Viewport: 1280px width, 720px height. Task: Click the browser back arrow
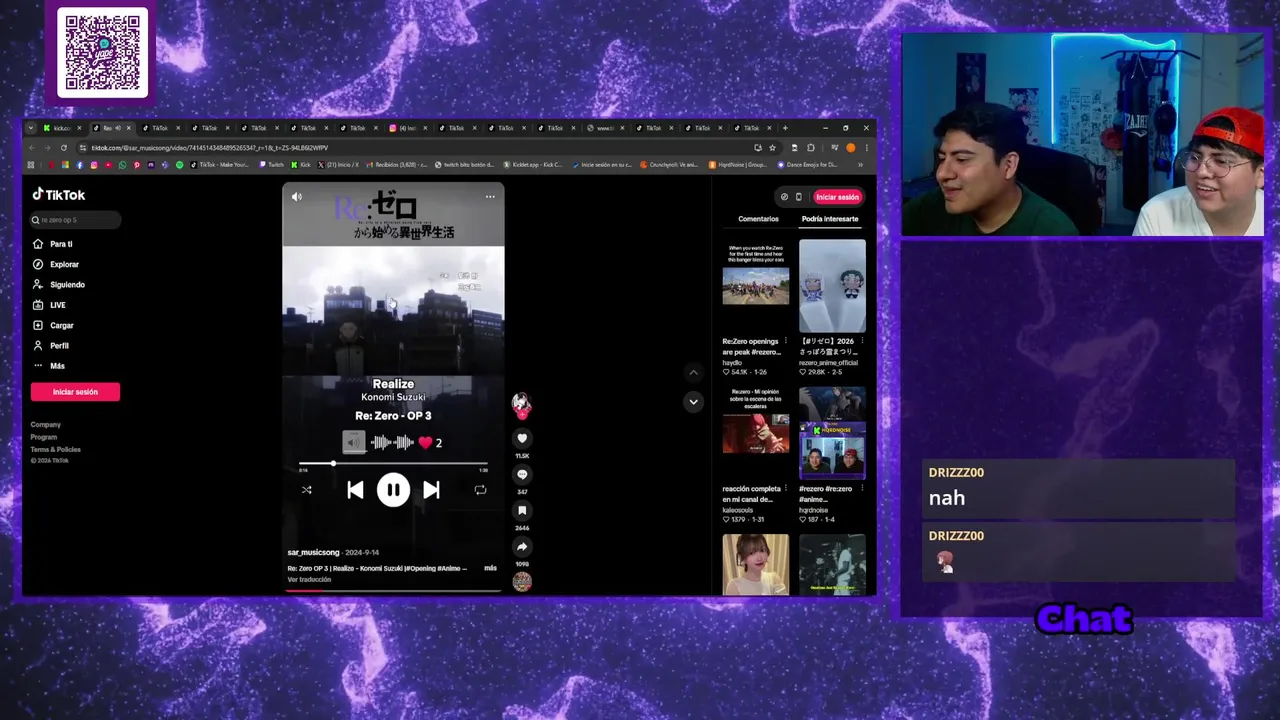(32, 148)
